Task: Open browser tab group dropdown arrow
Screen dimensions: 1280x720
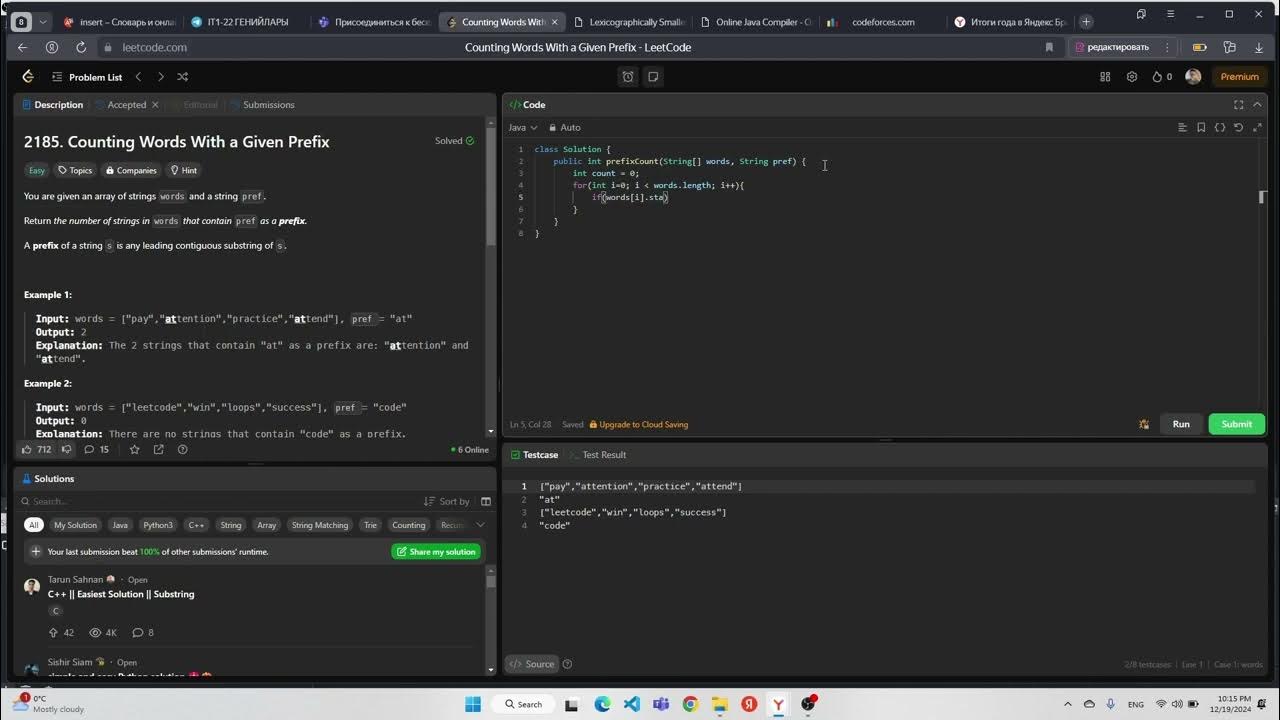Action: (x=43, y=22)
